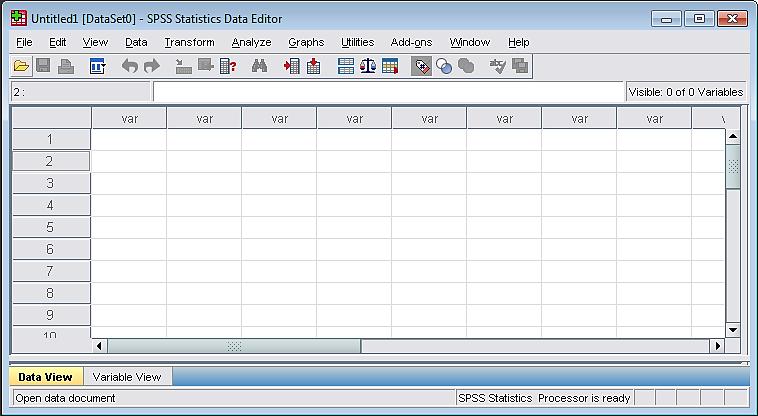Click the Go to Case icon
The image size is (758, 416).
point(183,66)
